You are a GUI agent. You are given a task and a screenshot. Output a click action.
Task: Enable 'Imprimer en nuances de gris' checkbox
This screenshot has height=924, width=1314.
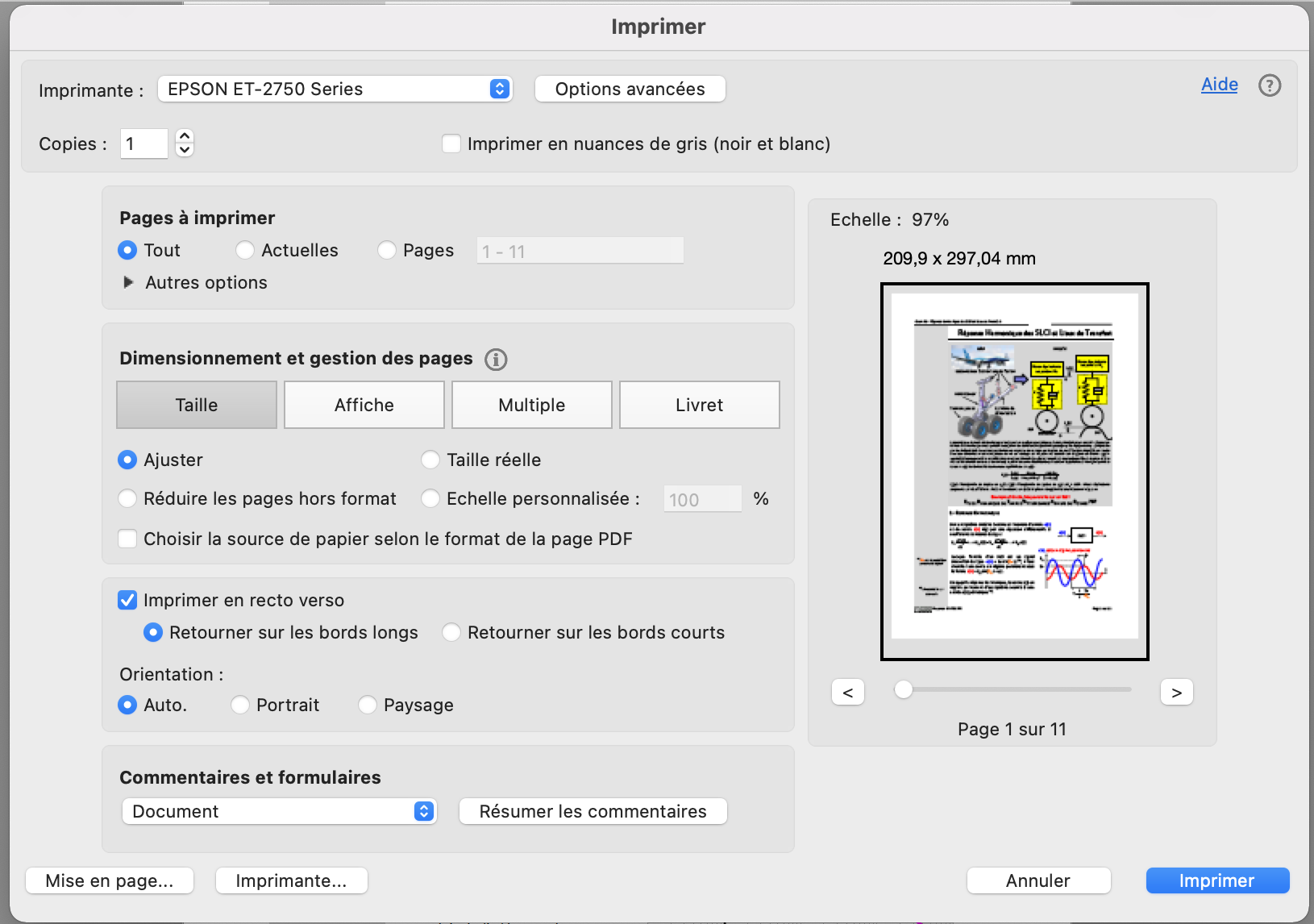click(451, 143)
